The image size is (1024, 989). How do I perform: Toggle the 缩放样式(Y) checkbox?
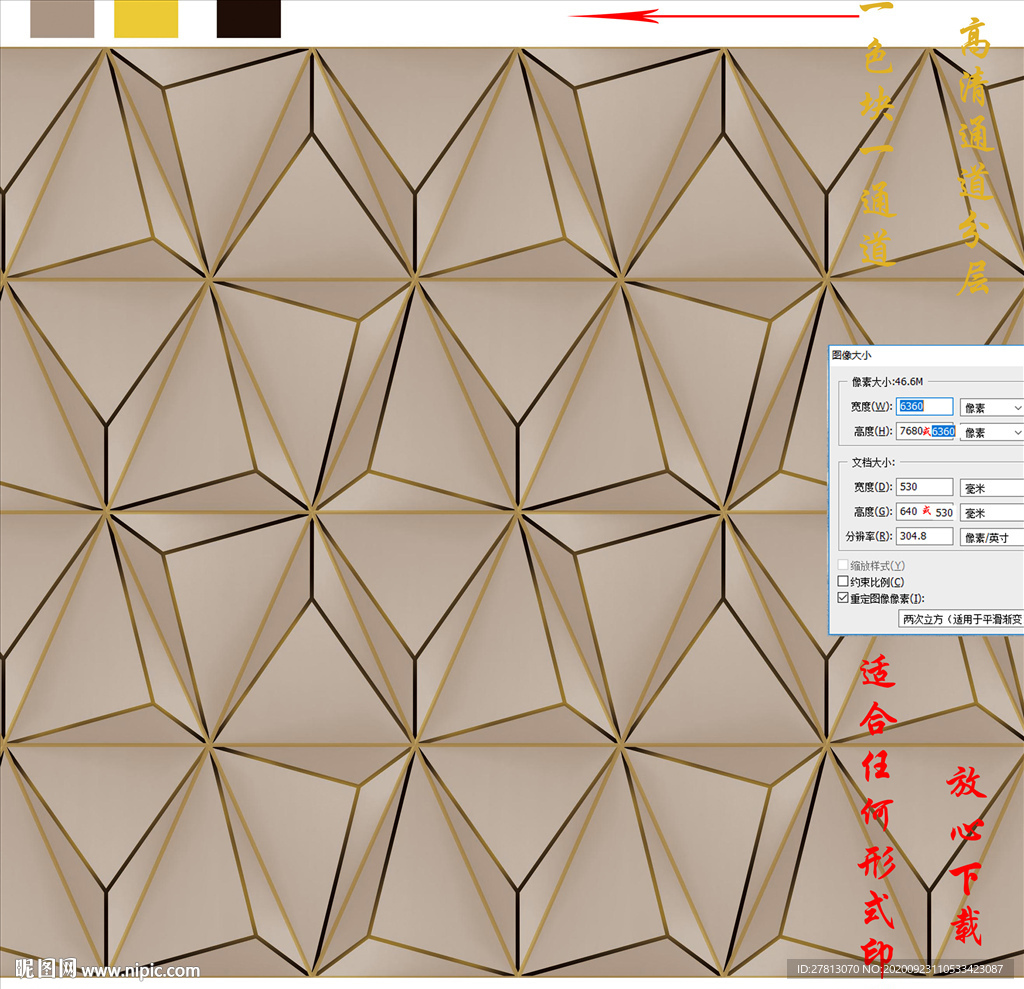[843, 565]
